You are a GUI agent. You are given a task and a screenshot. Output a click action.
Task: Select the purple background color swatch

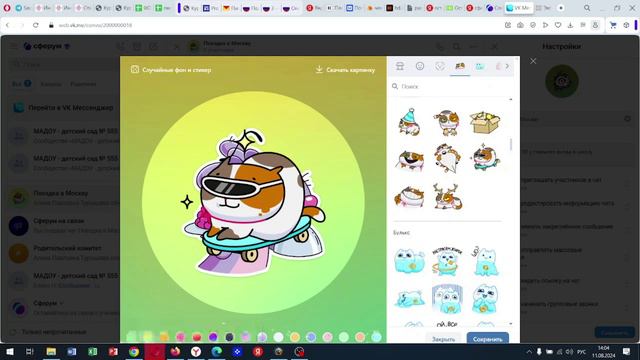tap(213, 337)
